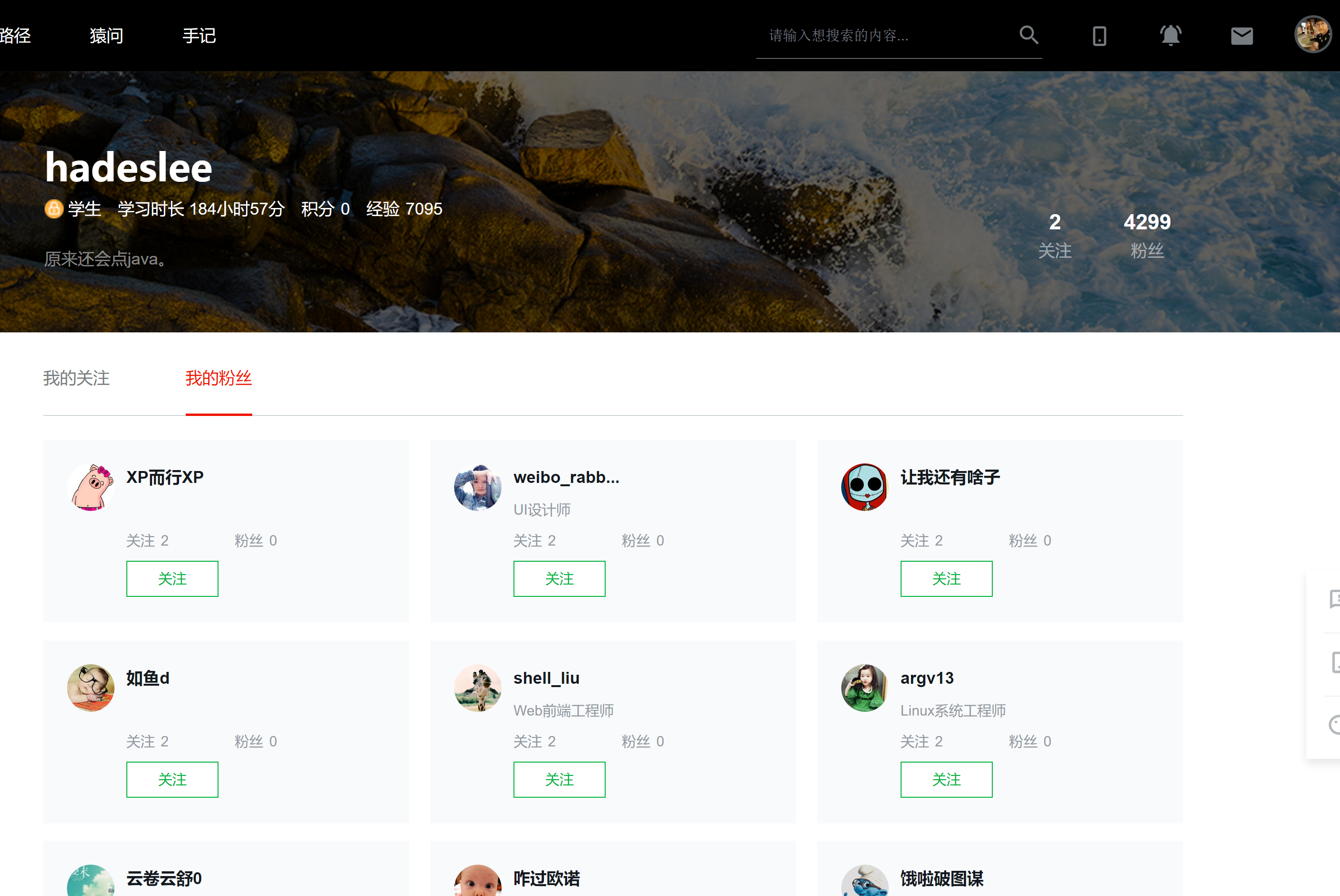Viewport: 1340px width, 896px height.
Task: Switch to 我的关注 tab
Action: [76, 378]
